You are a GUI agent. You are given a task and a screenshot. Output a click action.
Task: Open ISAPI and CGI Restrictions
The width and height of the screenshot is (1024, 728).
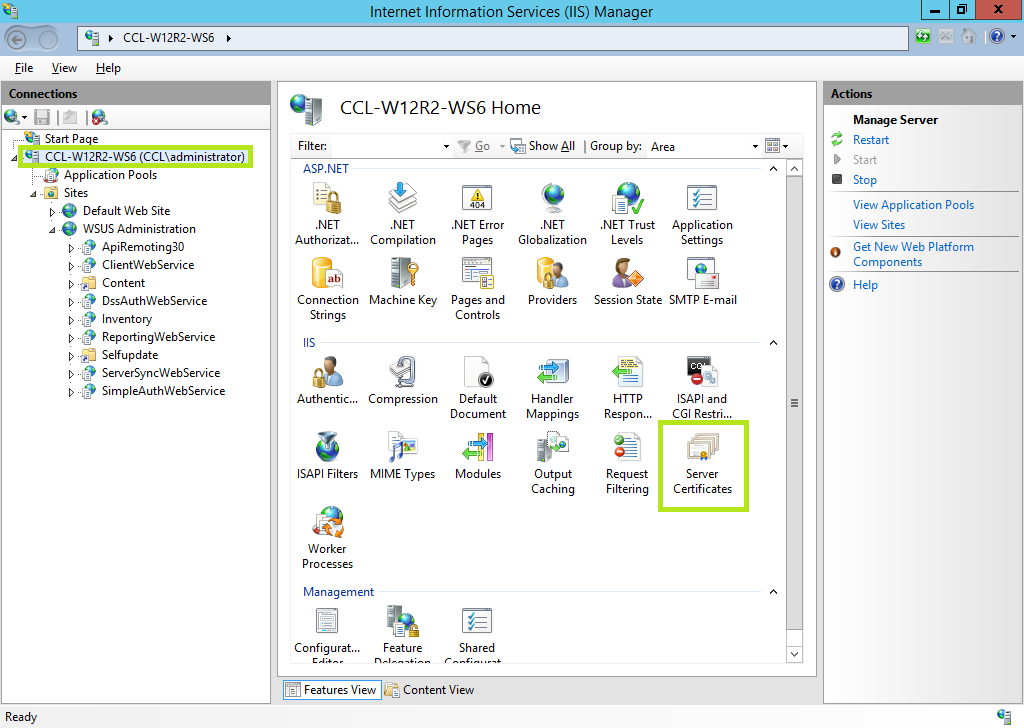702,388
